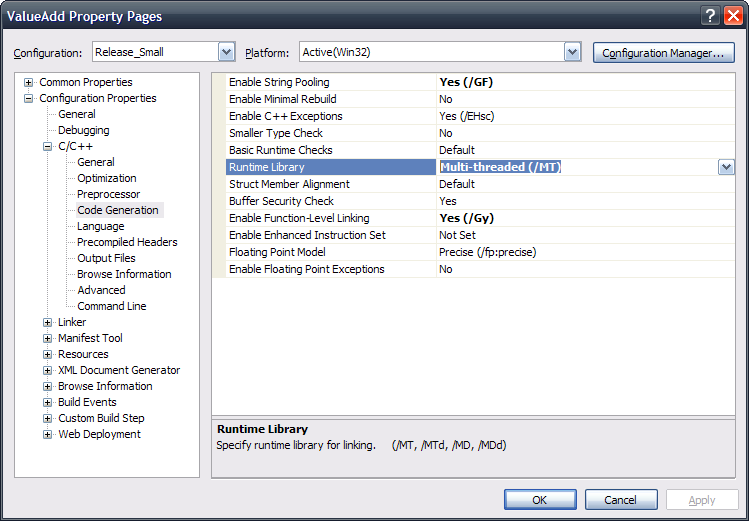Select the Preprocessor tree item

[x=108, y=194]
